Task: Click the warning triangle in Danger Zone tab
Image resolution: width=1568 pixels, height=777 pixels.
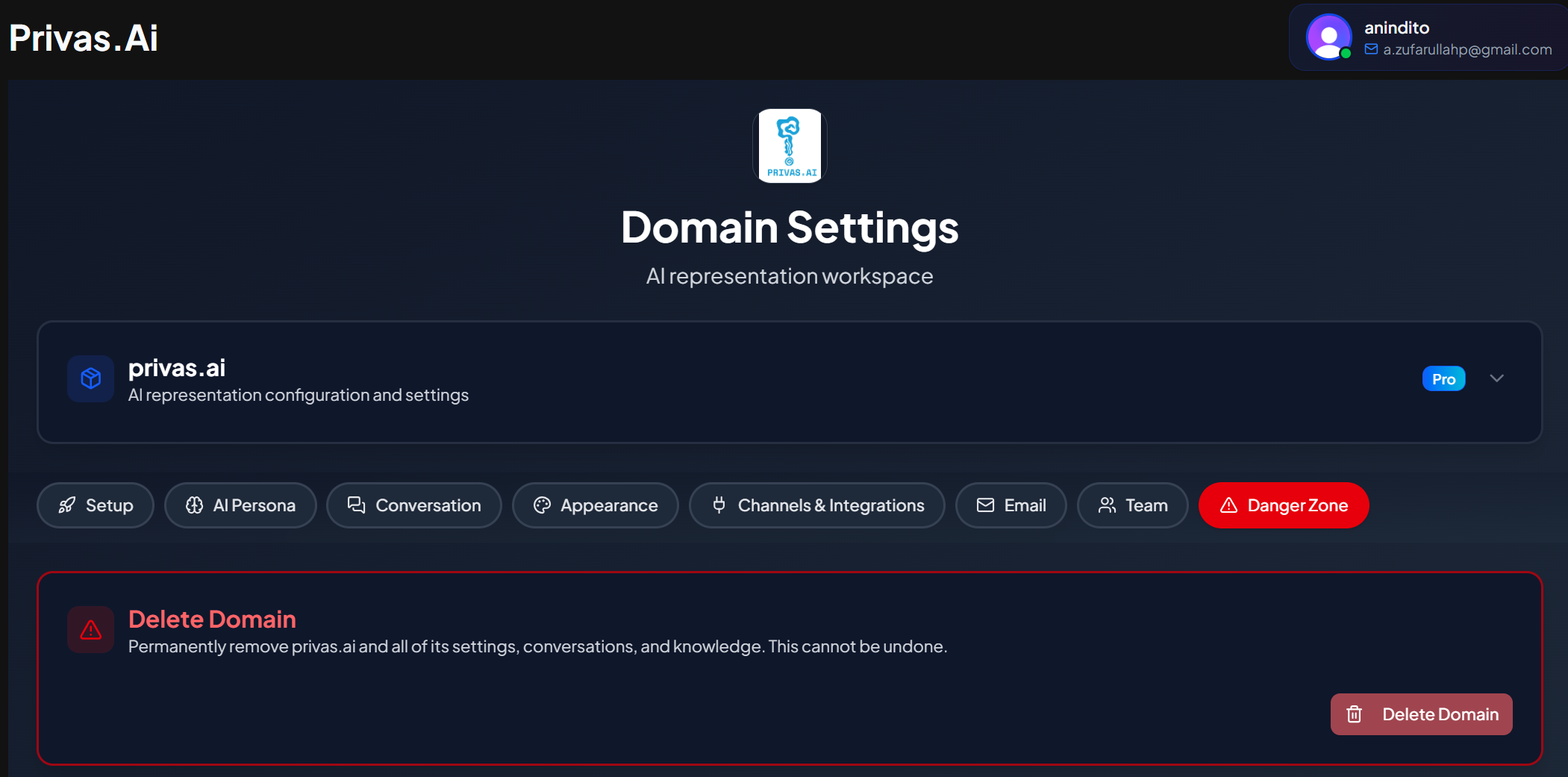Action: [1228, 505]
